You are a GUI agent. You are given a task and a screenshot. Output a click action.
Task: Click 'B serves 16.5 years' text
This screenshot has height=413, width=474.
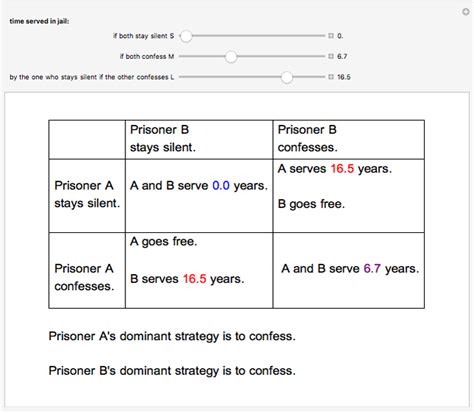187,279
